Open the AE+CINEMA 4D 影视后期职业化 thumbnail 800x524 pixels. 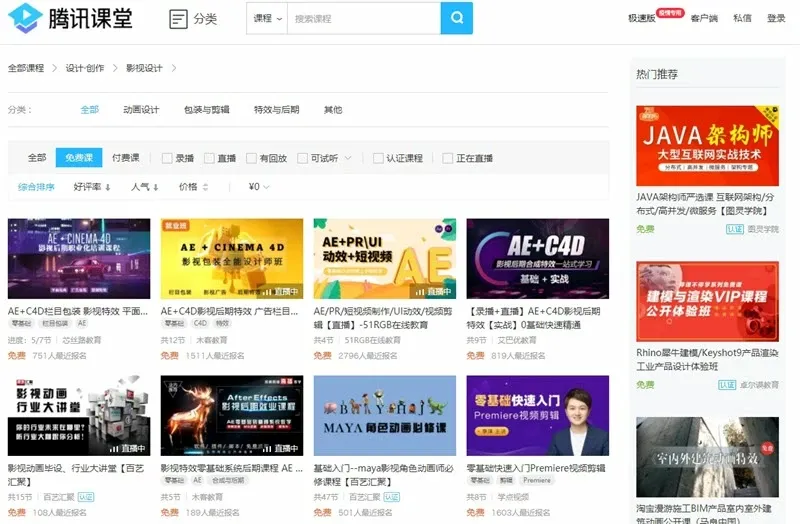click(79, 259)
